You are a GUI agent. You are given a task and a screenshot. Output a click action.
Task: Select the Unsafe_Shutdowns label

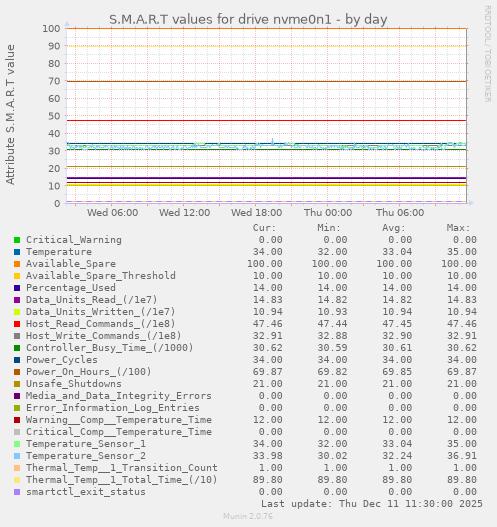pos(74,384)
